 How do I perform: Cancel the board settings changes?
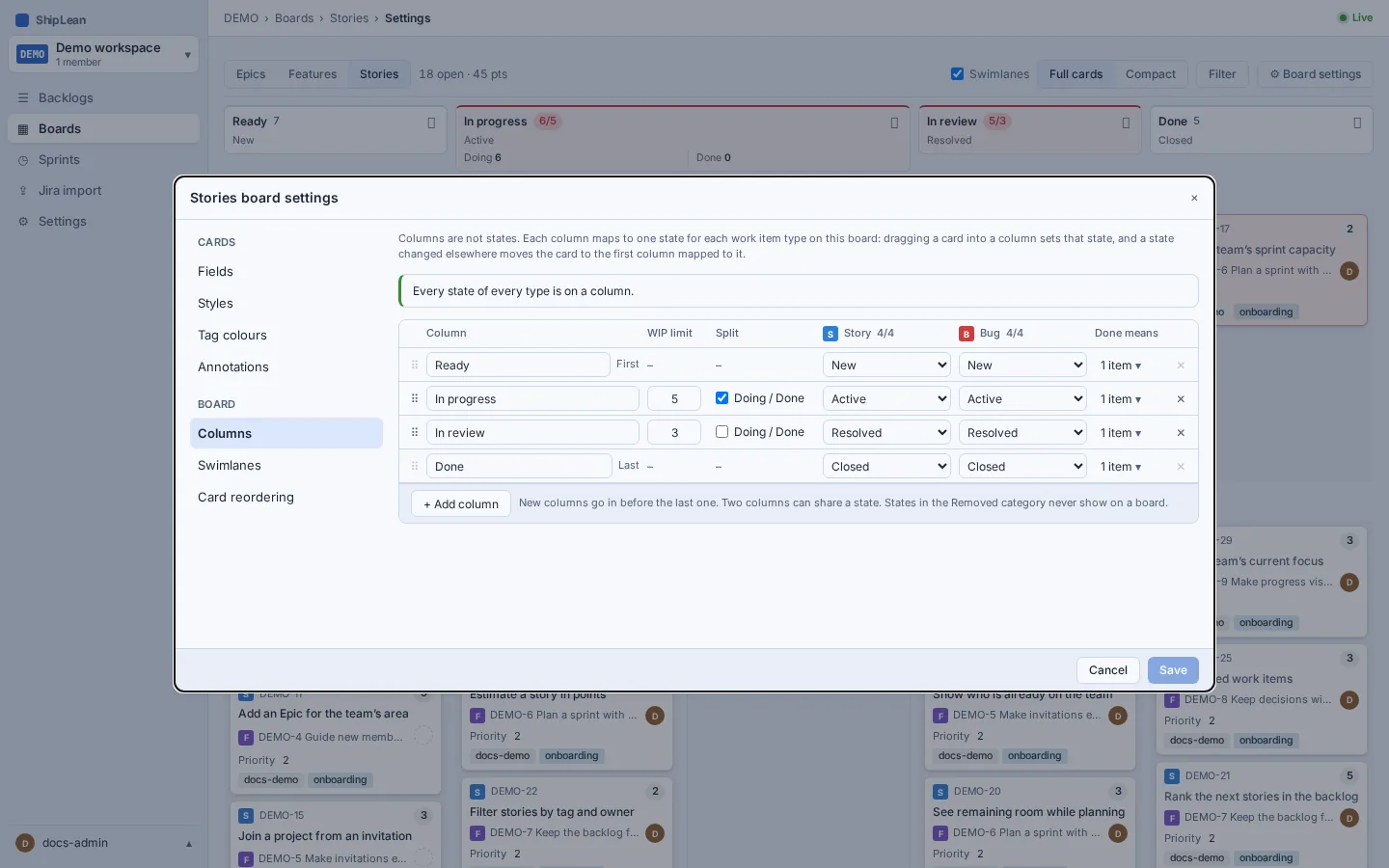tap(1108, 670)
